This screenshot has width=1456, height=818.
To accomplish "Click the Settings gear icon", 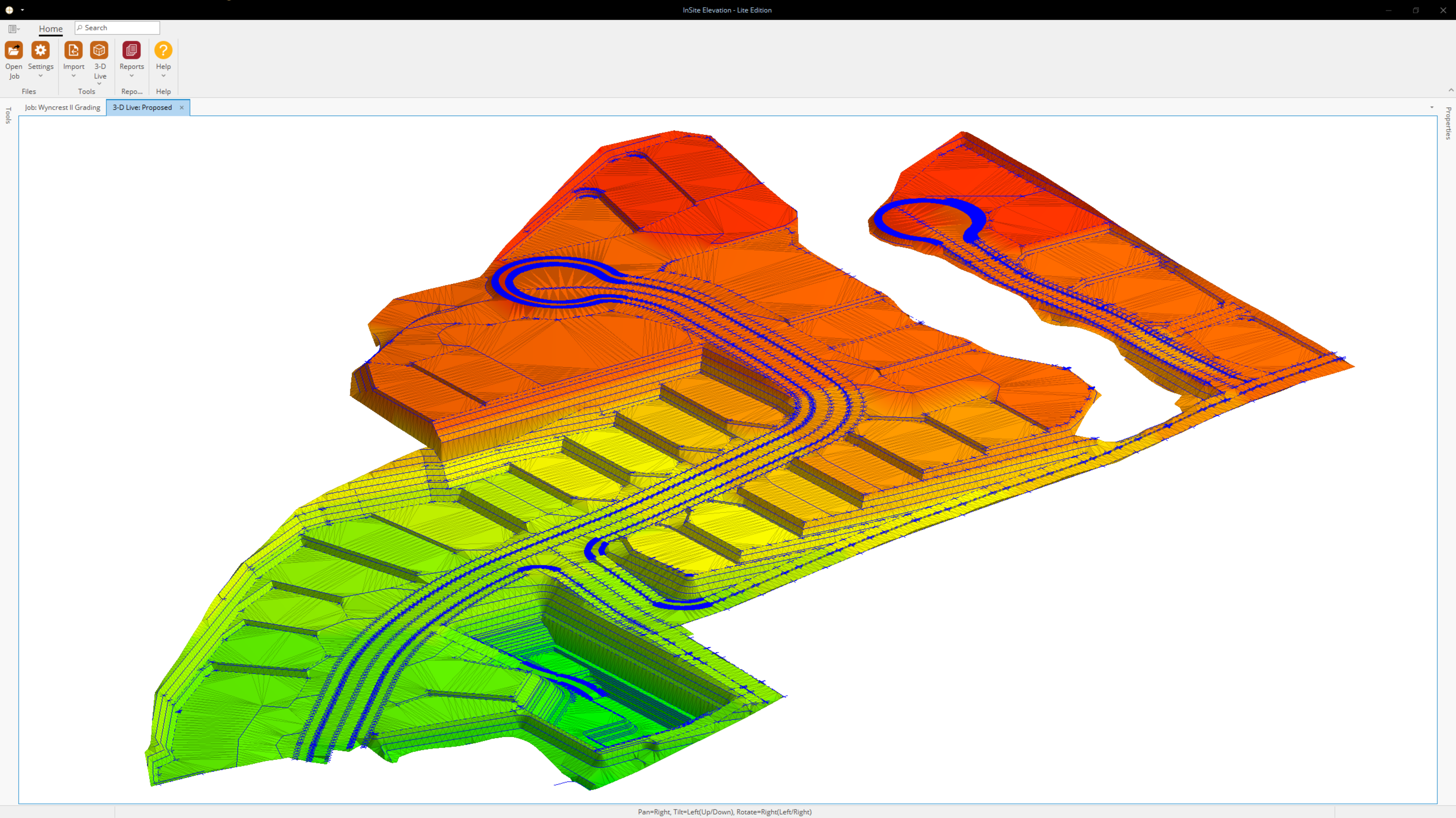I will [x=41, y=50].
